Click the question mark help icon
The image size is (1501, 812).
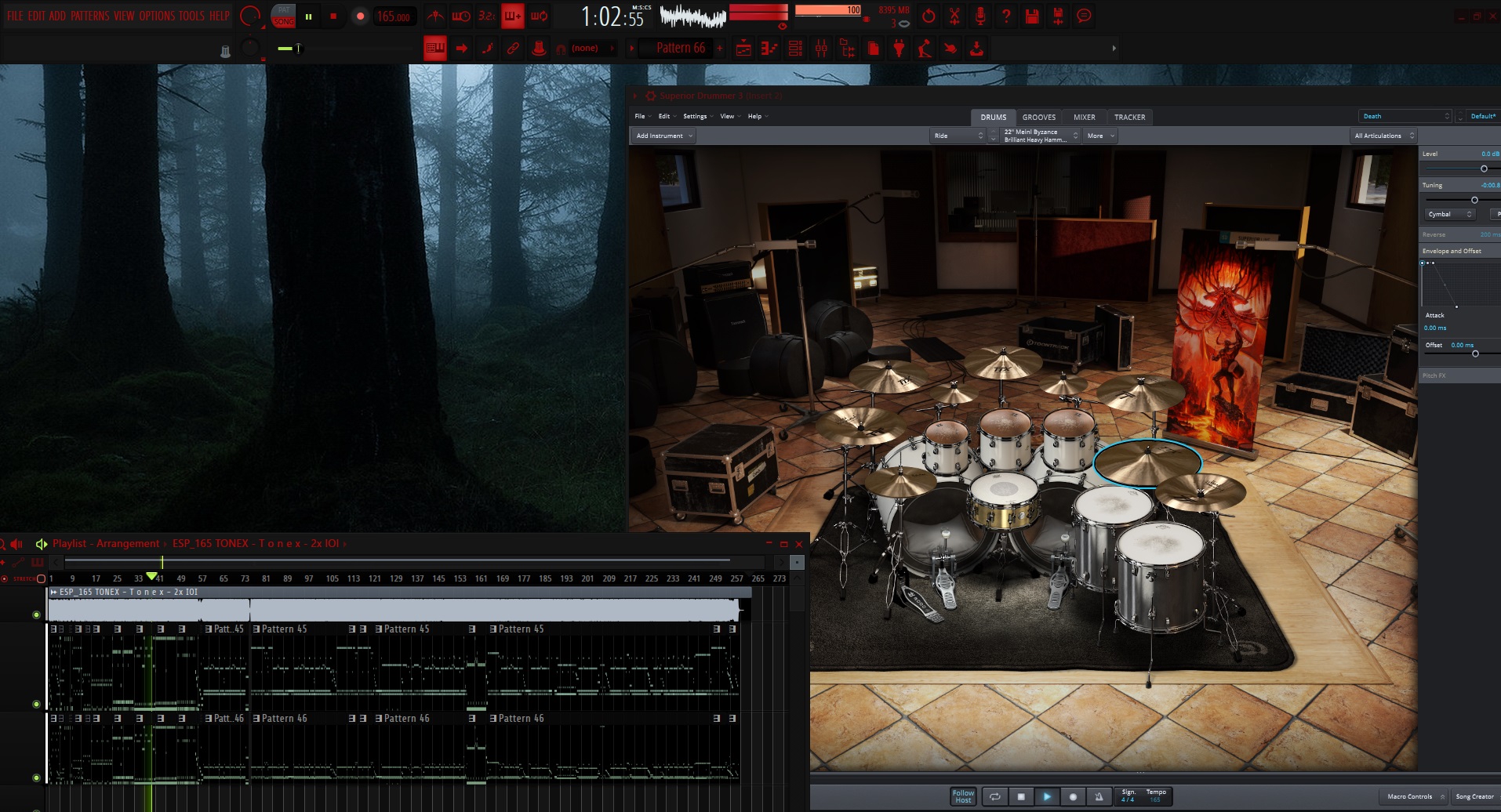(1006, 16)
